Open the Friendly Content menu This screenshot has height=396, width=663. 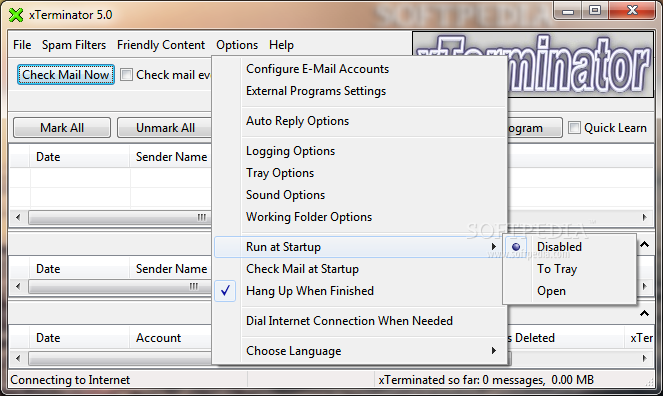point(161,45)
